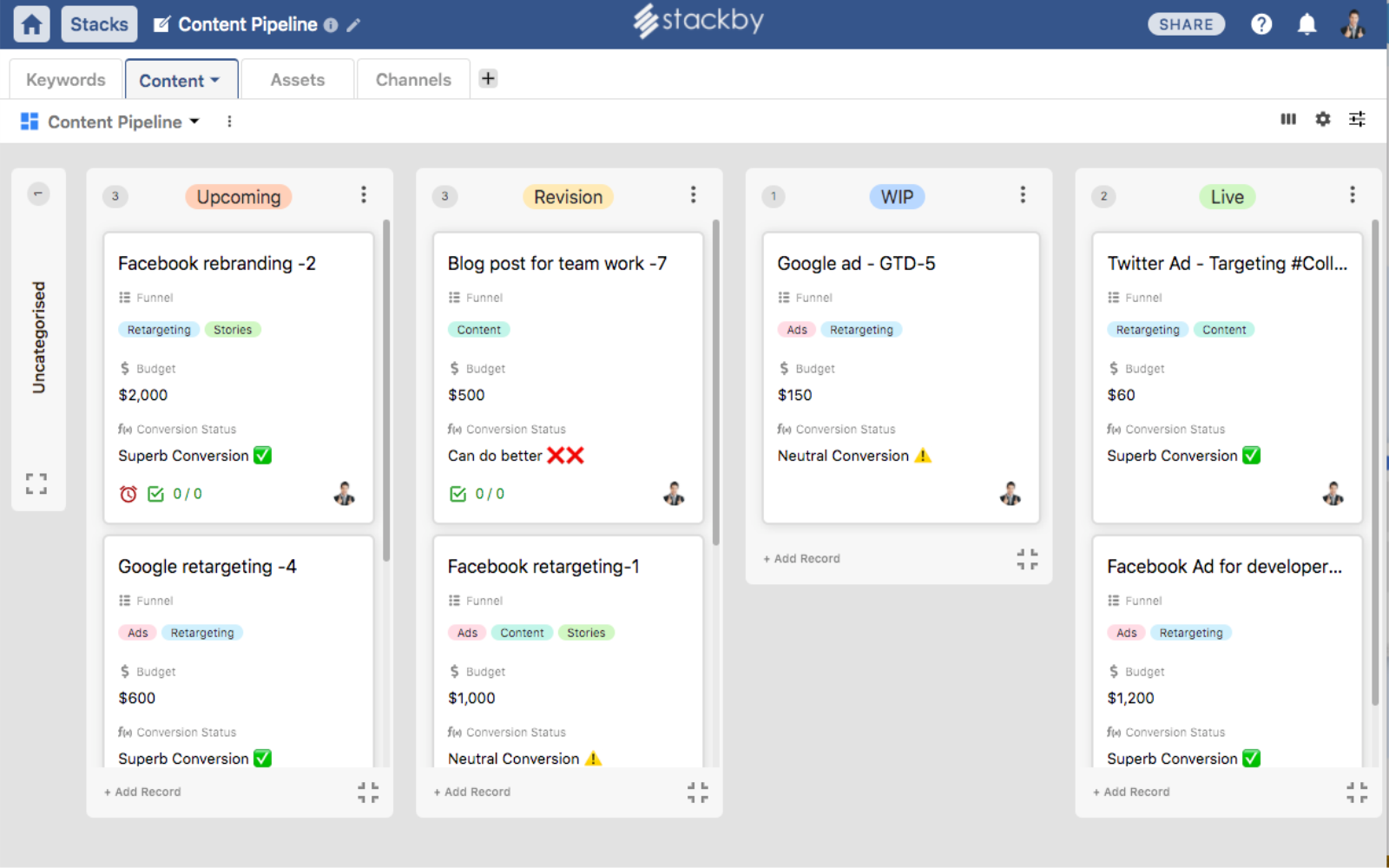Open the Upcoming column three-dot menu
Screen dimensions: 1389x868
364,195
